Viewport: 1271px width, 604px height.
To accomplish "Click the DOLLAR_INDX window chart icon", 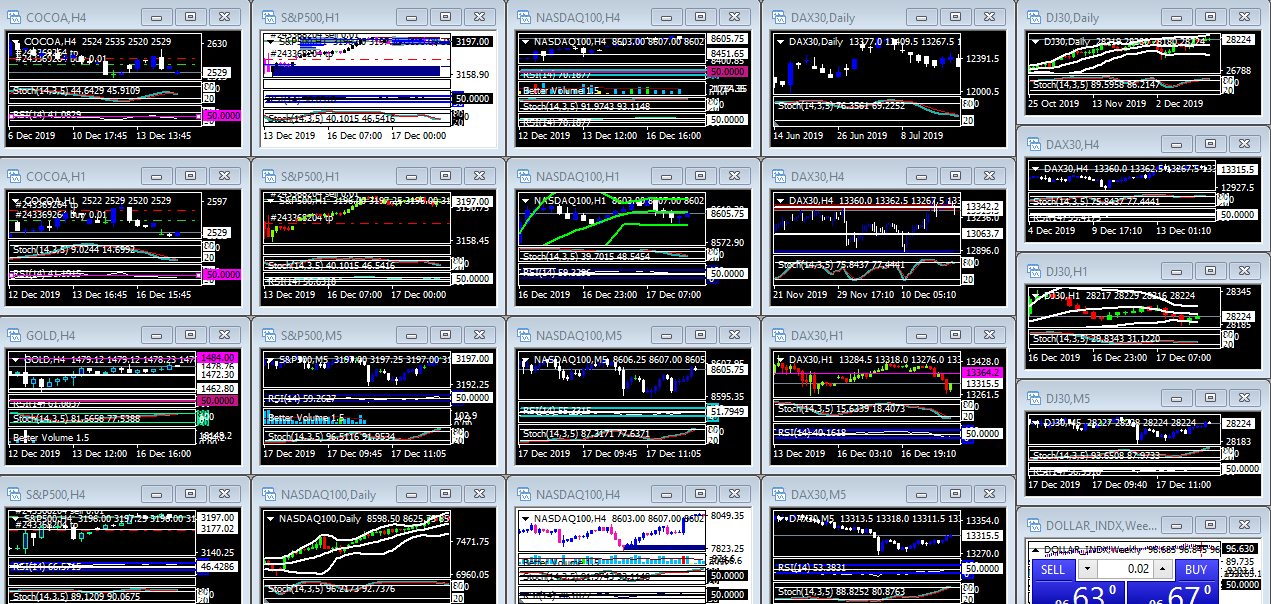I will pyautogui.click(x=1033, y=525).
